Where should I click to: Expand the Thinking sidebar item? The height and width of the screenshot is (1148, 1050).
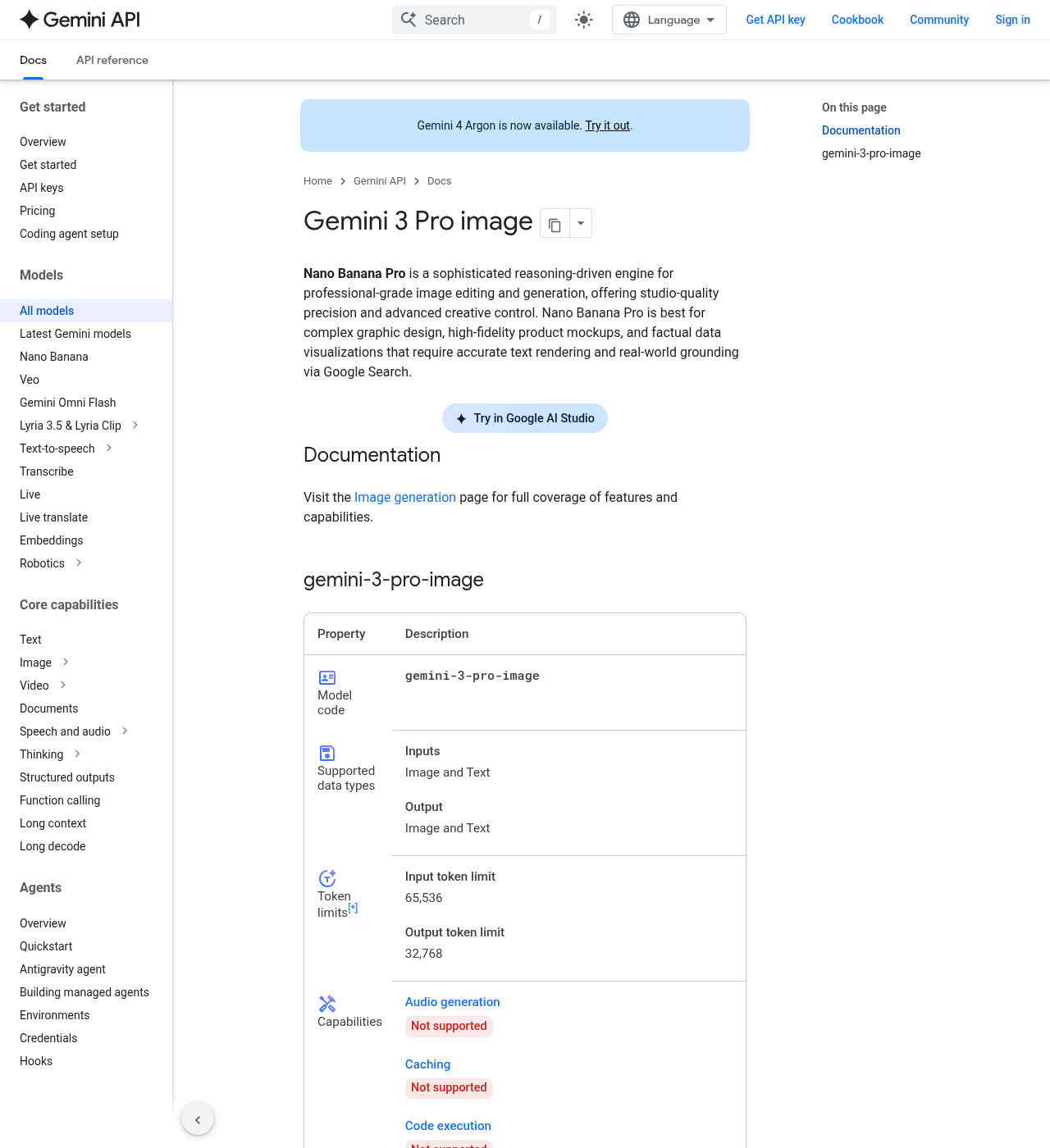[77, 754]
